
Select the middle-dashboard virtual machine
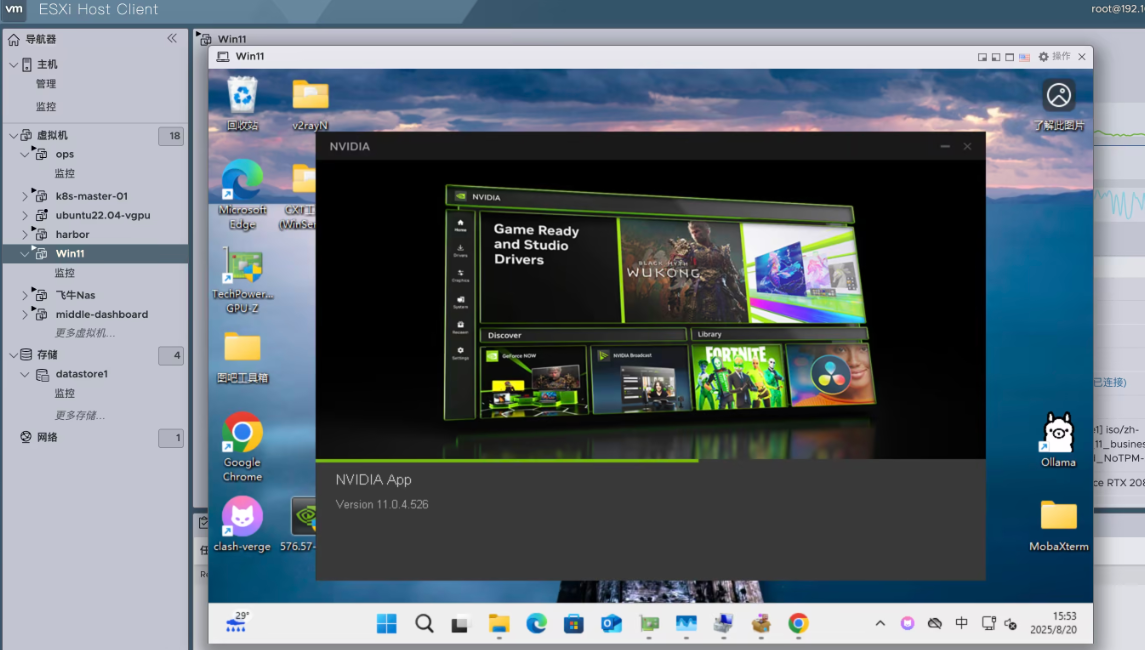click(102, 314)
